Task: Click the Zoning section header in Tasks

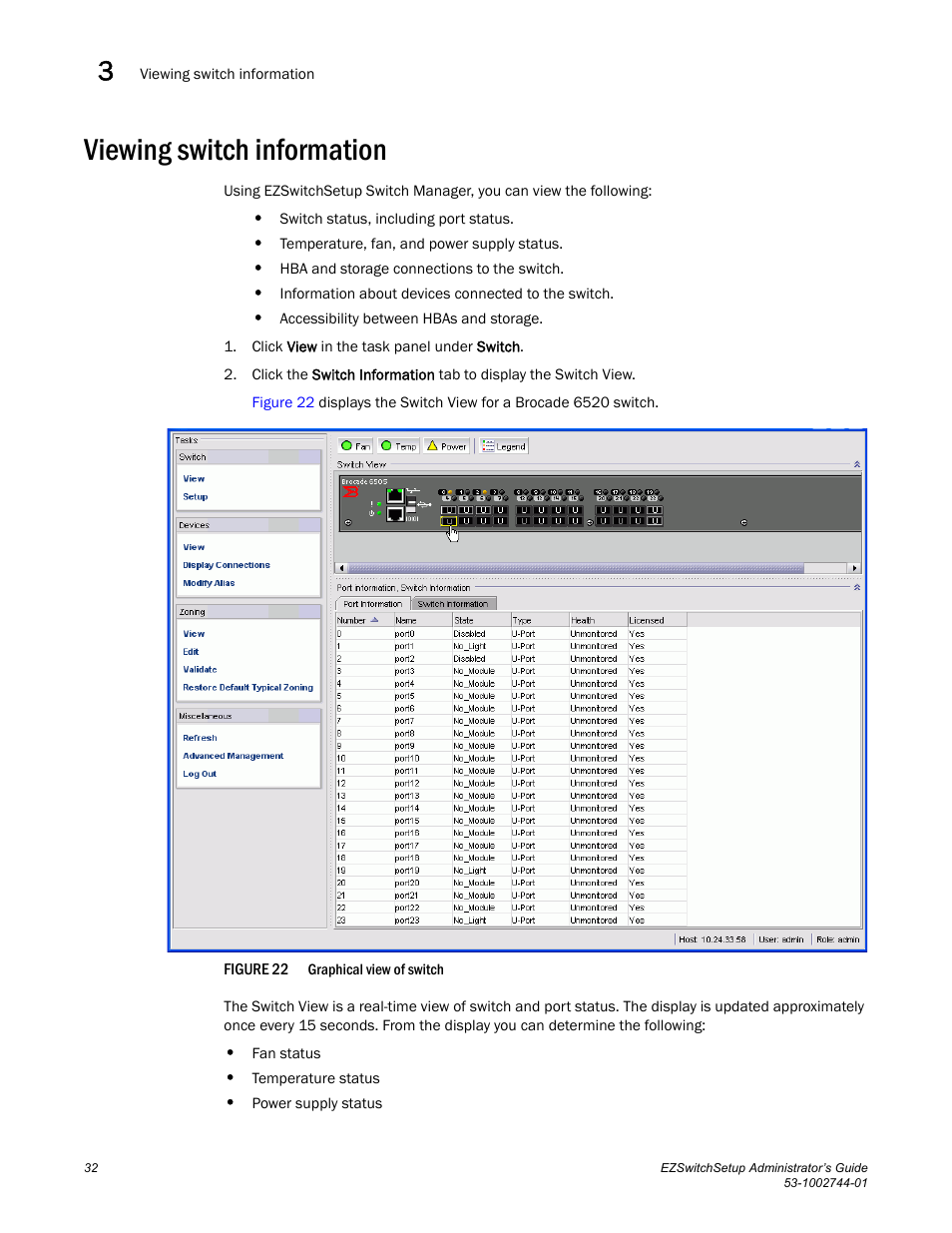Action: point(248,612)
